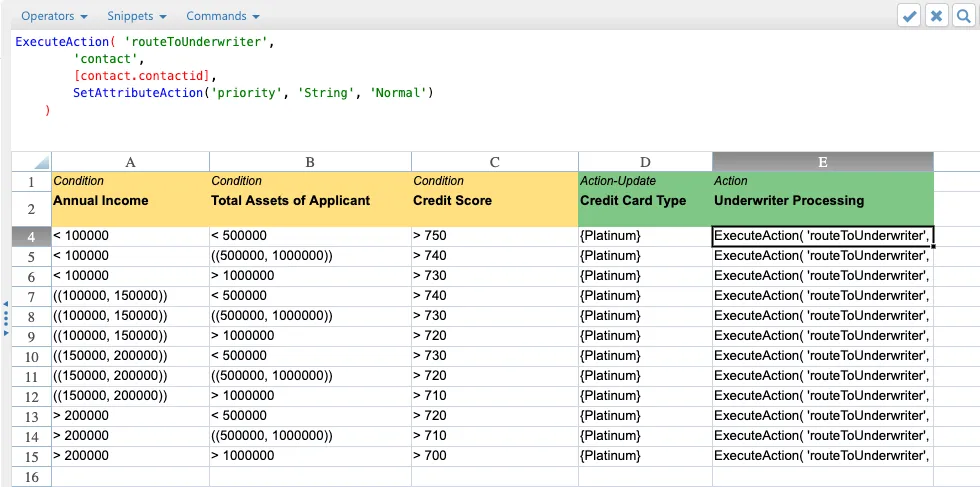The image size is (980, 487).
Task: Click the ExecuteAction cell in row 9
Action: pyautogui.click(x=822, y=336)
